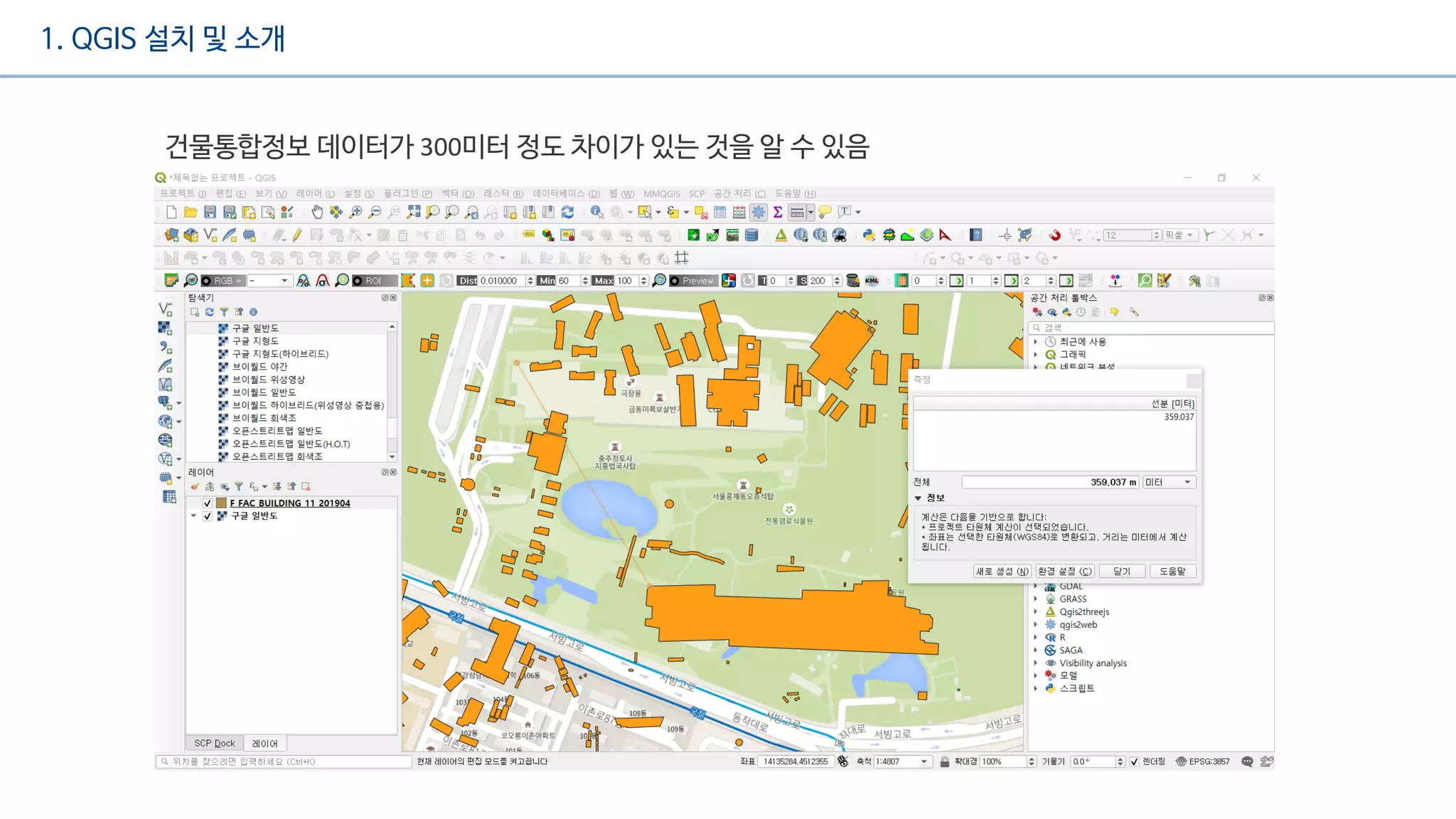Click the Refresh map icon
This screenshot has width=1456, height=819.
tap(567, 212)
